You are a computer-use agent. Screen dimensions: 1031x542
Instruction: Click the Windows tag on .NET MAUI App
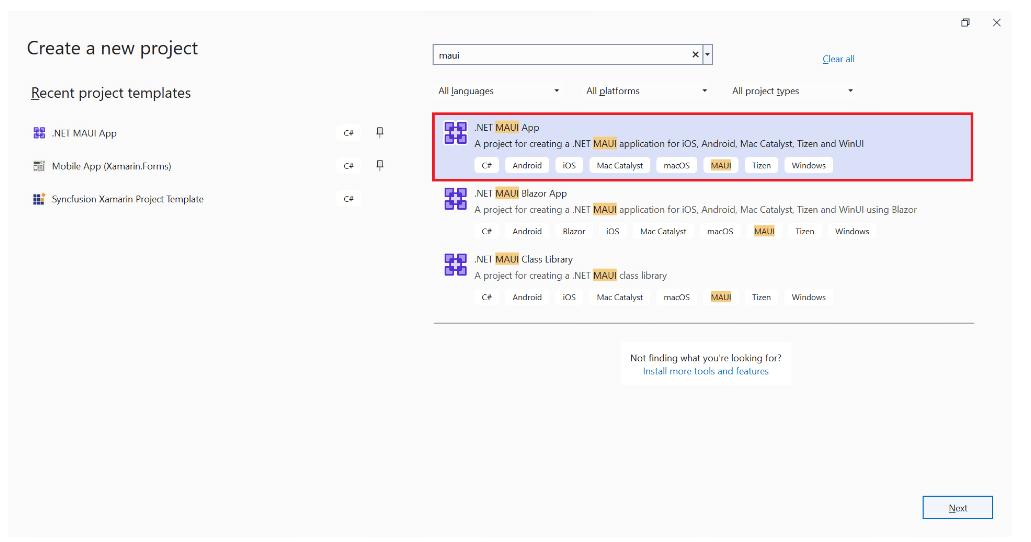point(808,165)
